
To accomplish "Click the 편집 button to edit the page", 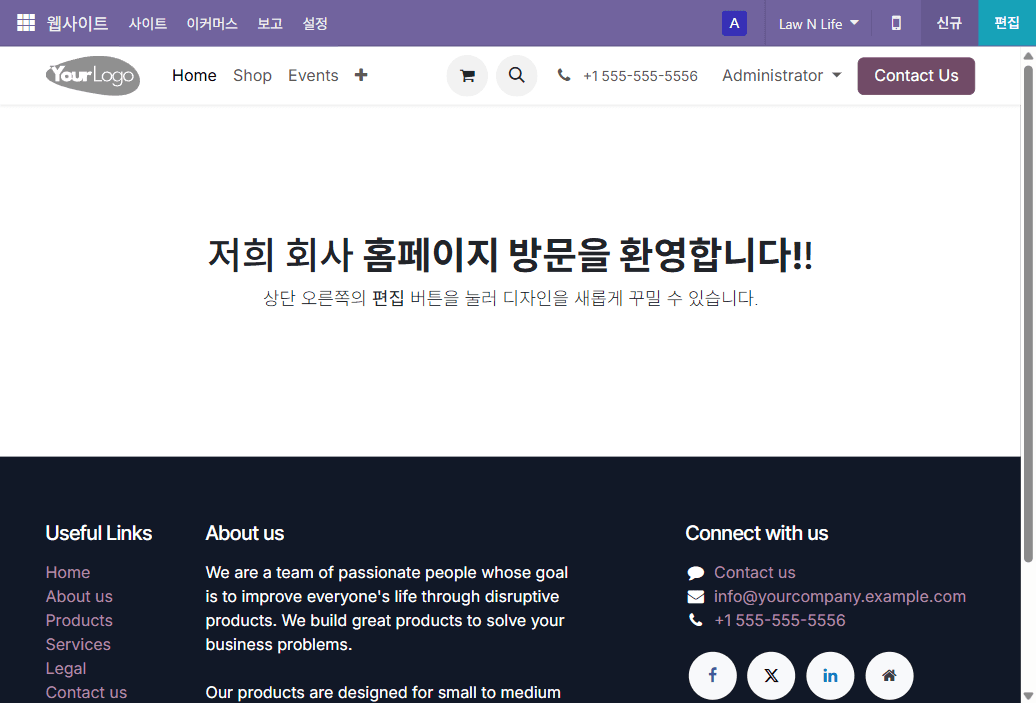I will coord(1008,23).
